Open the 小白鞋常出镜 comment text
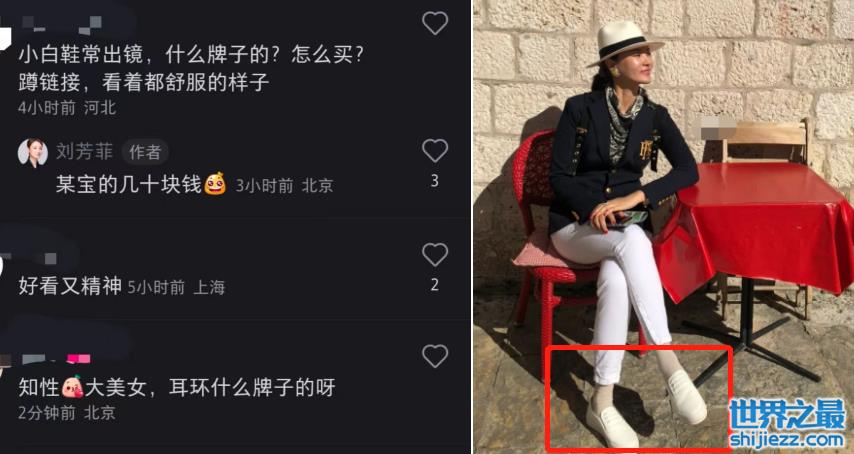This screenshot has width=854, height=454. [x=191, y=68]
